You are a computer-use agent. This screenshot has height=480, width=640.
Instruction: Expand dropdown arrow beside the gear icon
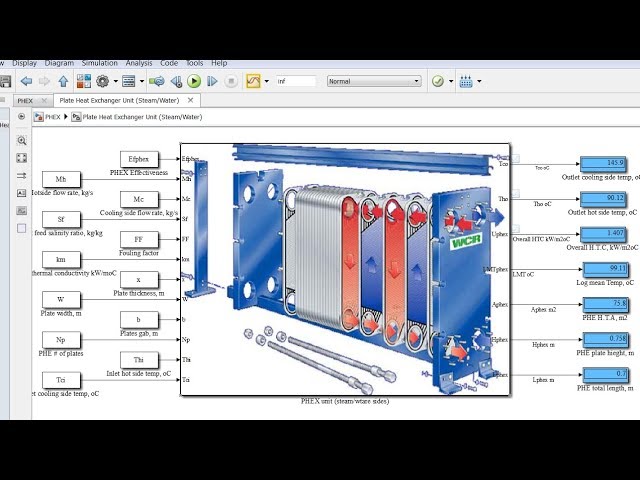click(116, 81)
